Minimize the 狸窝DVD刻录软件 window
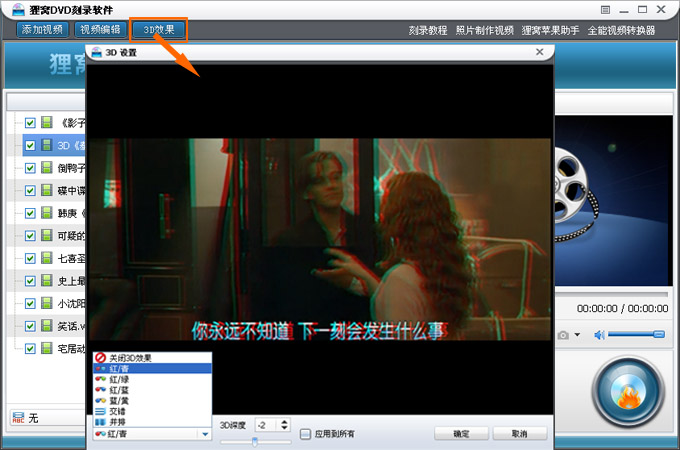The width and height of the screenshot is (680, 450). (624, 10)
